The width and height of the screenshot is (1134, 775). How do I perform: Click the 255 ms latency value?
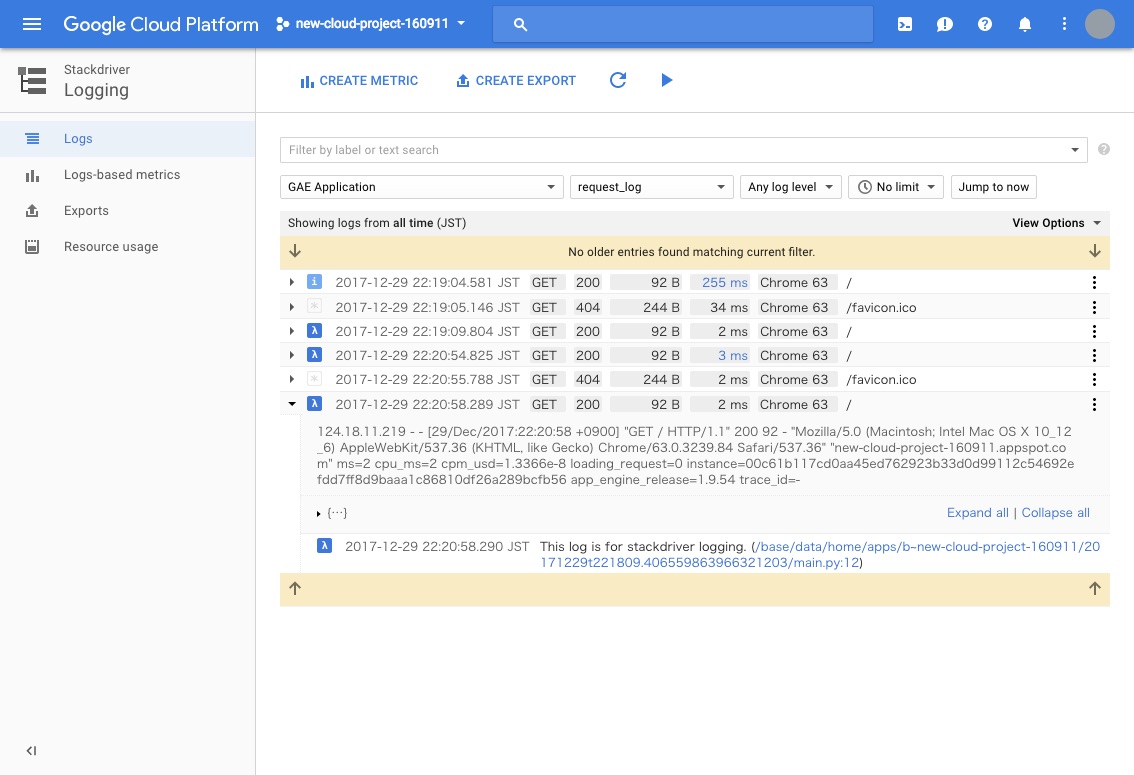[725, 283]
